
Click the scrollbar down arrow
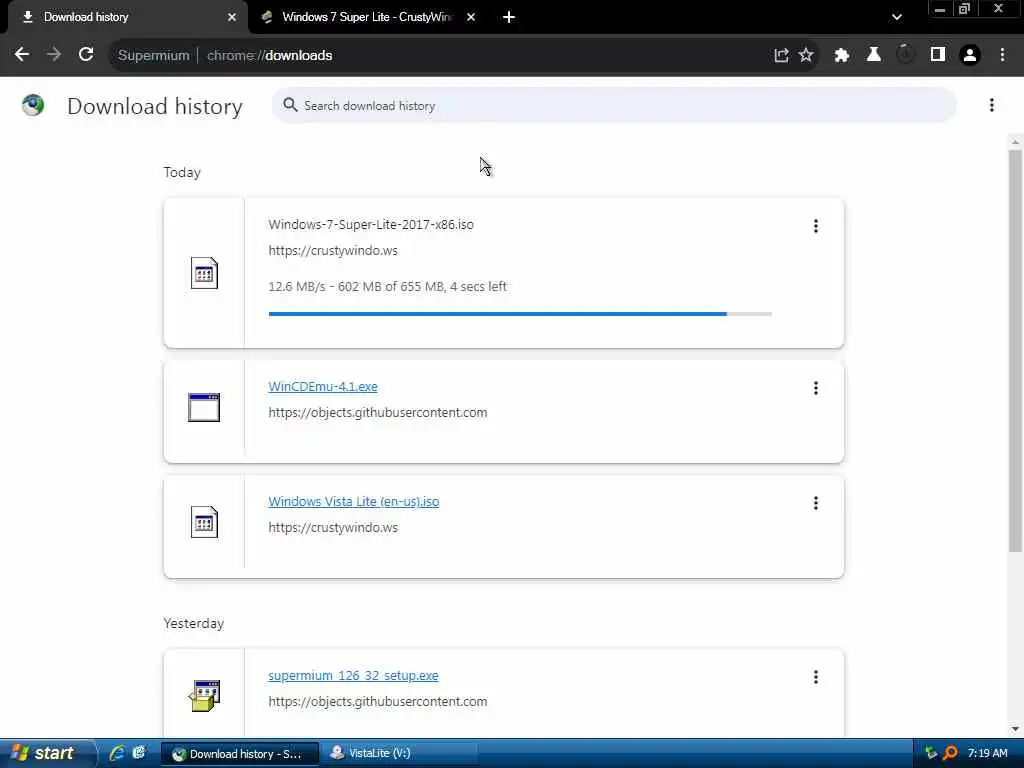tap(1015, 729)
